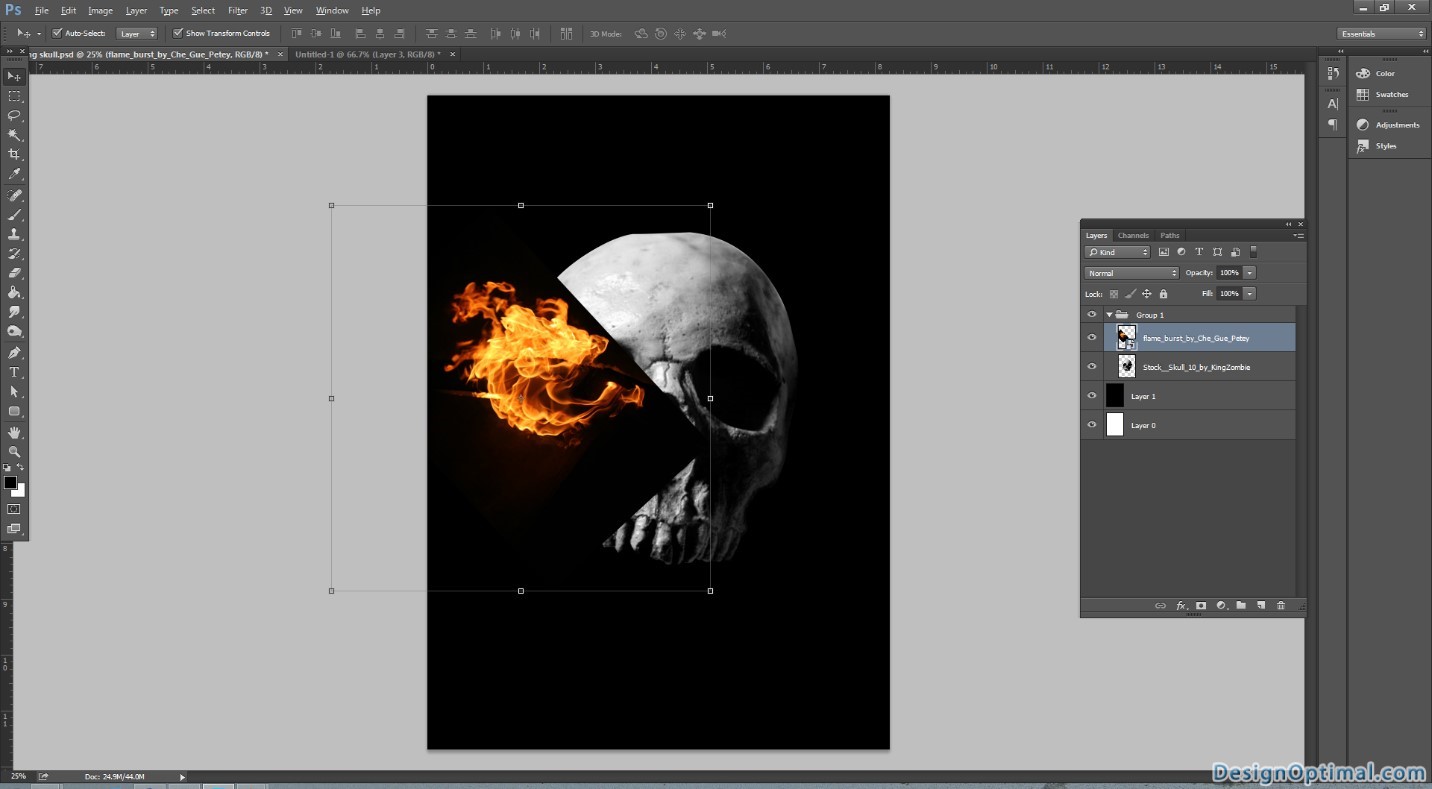1432x789 pixels.
Task: Open the Adjustments panel
Action: pos(1388,125)
